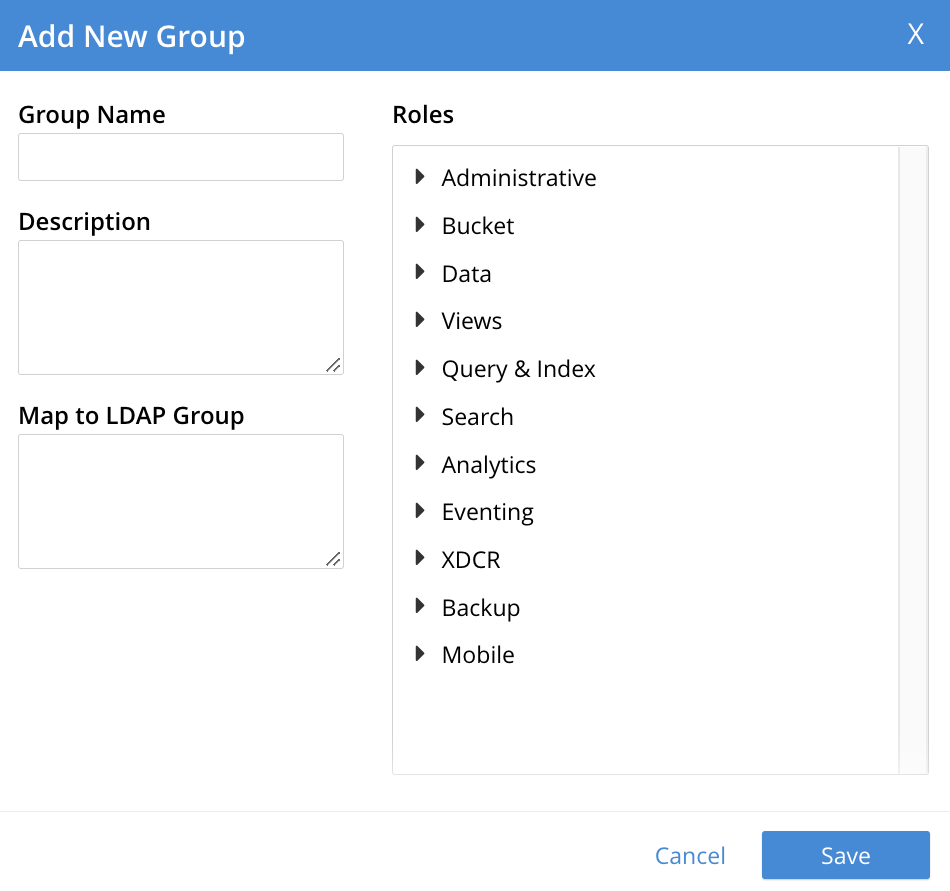Image resolution: width=950 pixels, height=891 pixels.
Task: Expand the Eventing roles section
Action: click(x=419, y=511)
